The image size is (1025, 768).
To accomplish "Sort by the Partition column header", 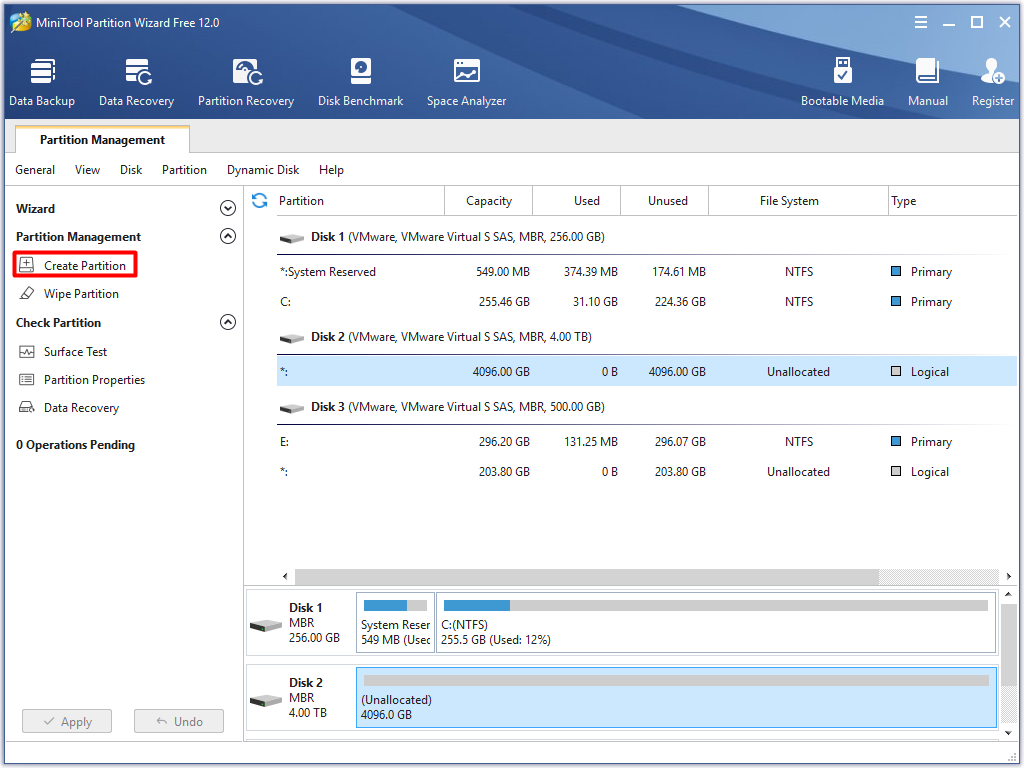I will (360, 201).
